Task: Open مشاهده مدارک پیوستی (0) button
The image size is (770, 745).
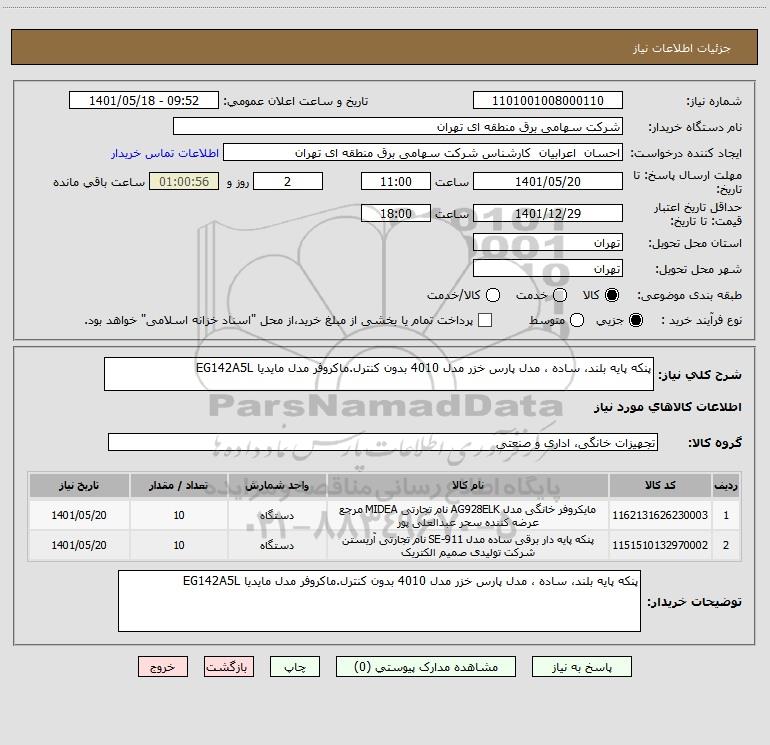Action: tap(426, 667)
